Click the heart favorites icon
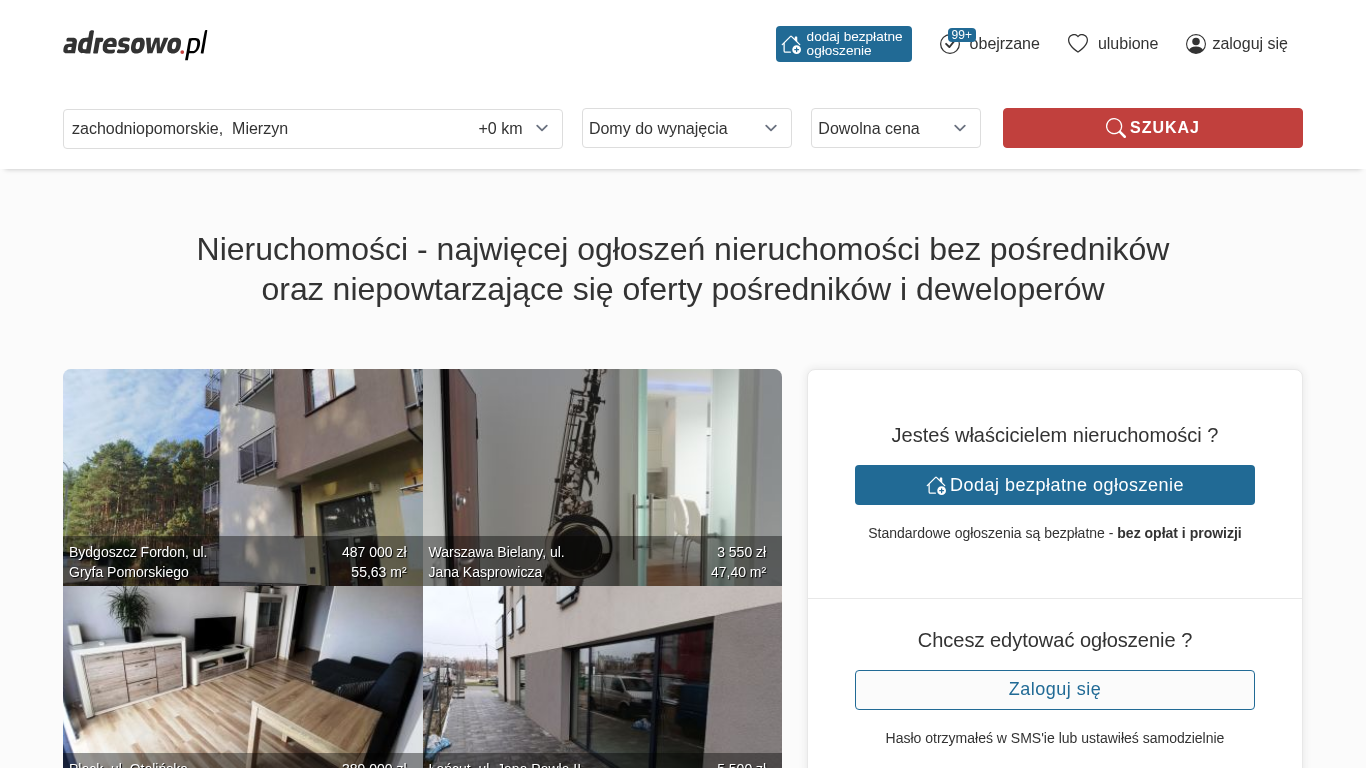 point(1077,43)
